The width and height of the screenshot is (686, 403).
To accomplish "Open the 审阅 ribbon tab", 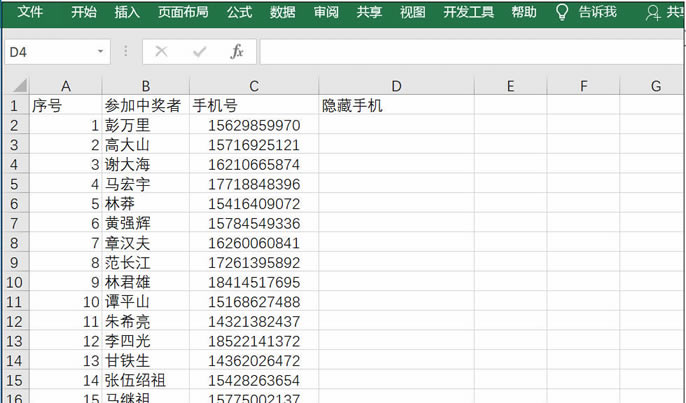I will pos(326,12).
